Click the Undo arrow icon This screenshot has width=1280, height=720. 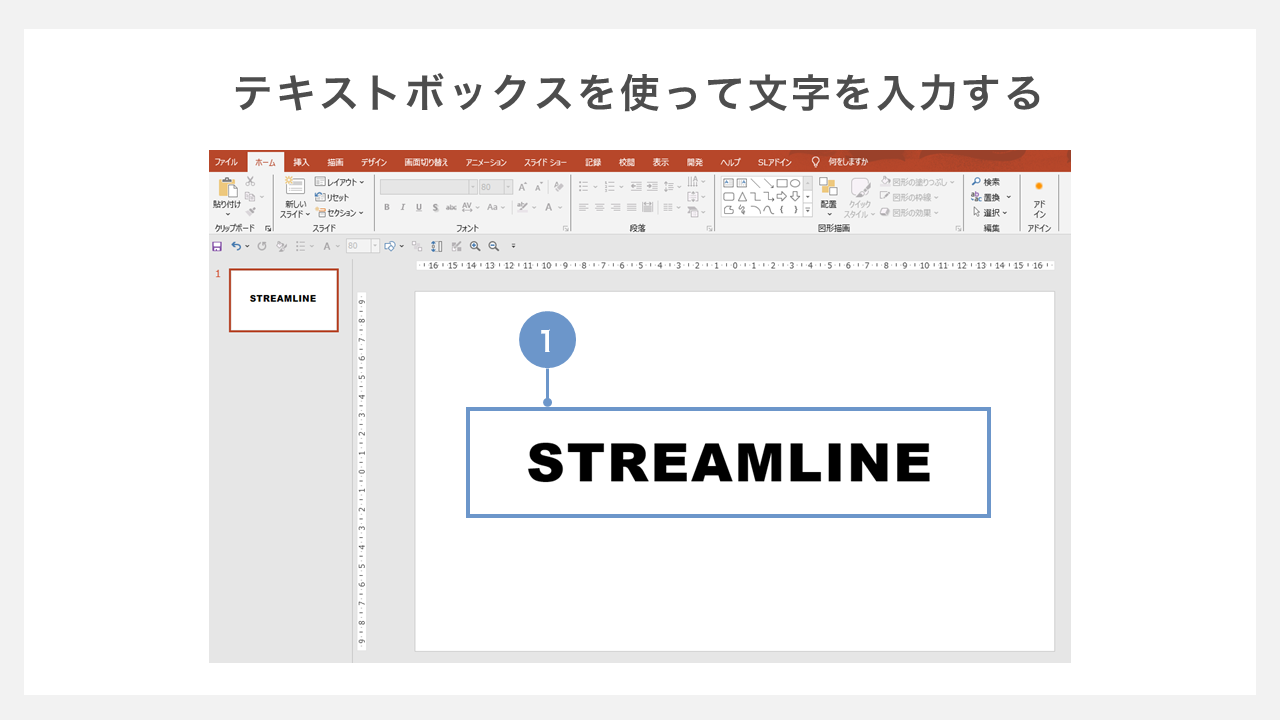pyautogui.click(x=237, y=246)
